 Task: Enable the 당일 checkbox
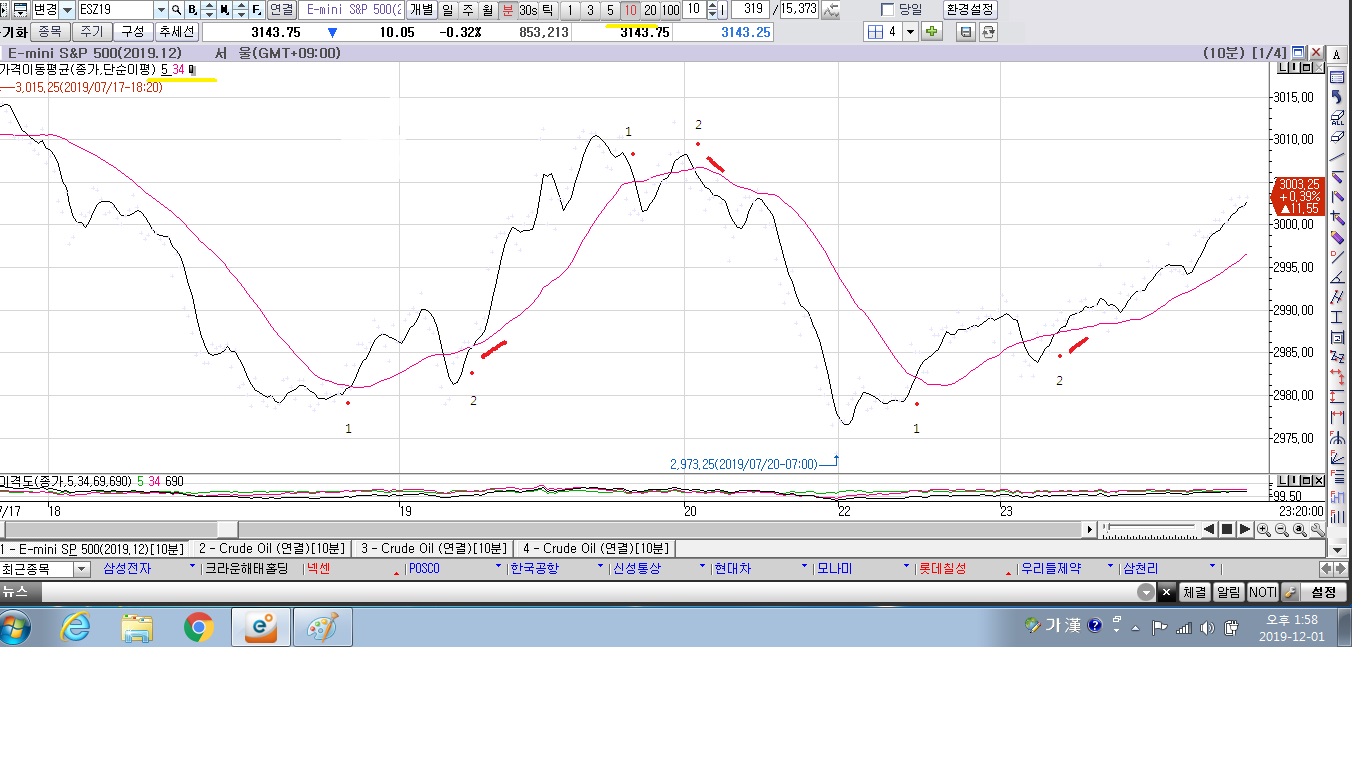(x=887, y=10)
